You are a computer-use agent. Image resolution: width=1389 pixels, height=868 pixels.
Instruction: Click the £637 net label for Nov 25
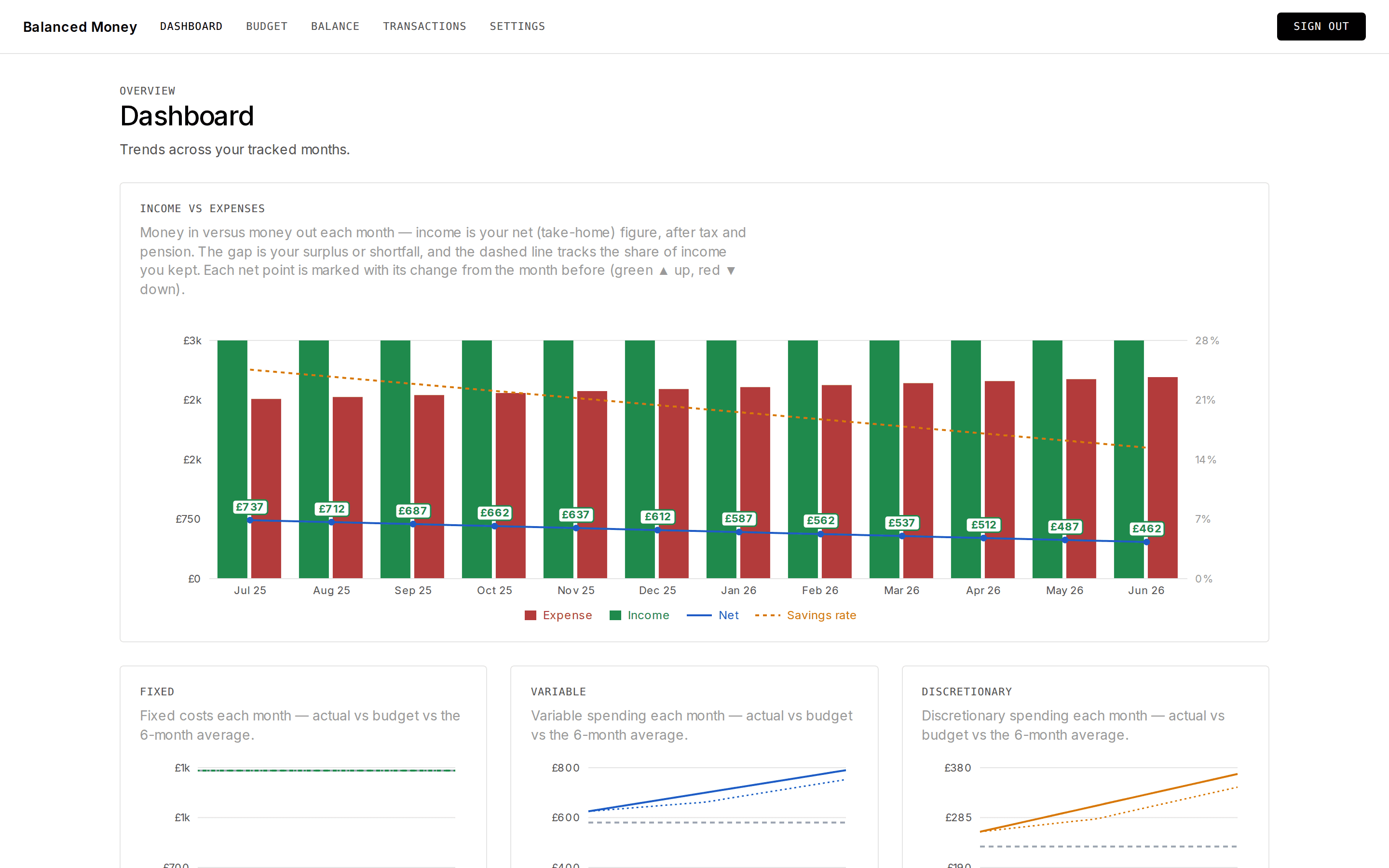click(x=576, y=515)
